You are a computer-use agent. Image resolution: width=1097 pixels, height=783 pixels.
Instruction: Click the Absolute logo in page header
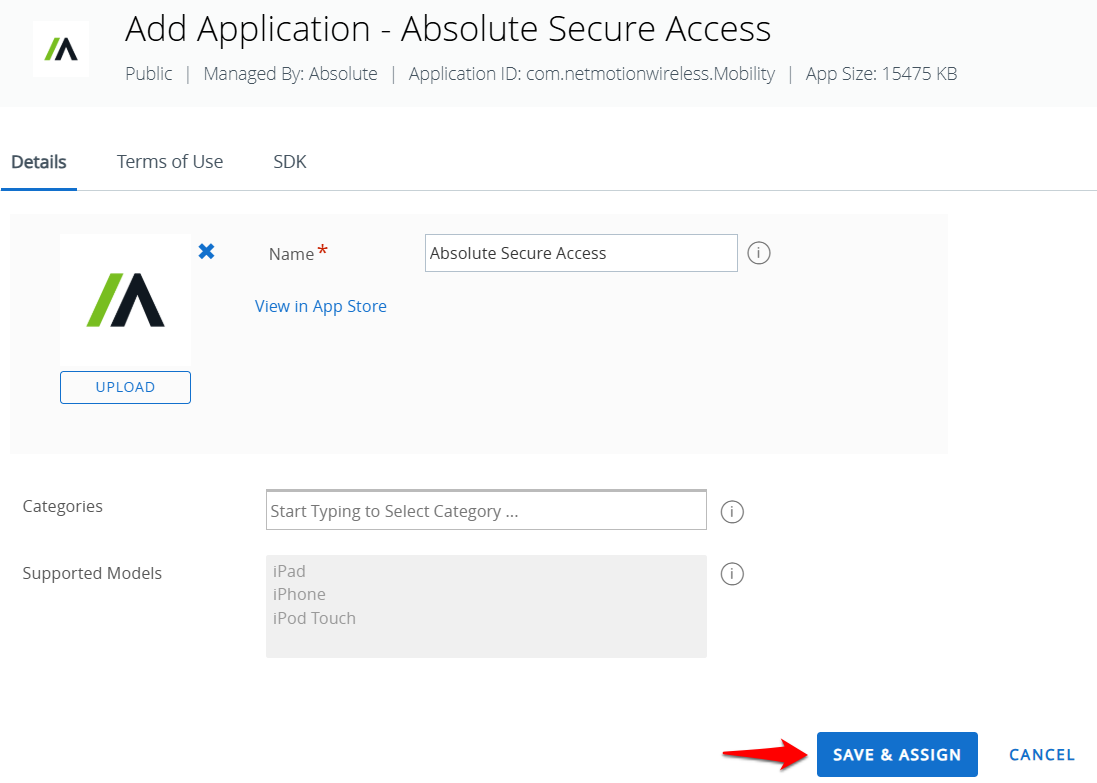click(61, 49)
